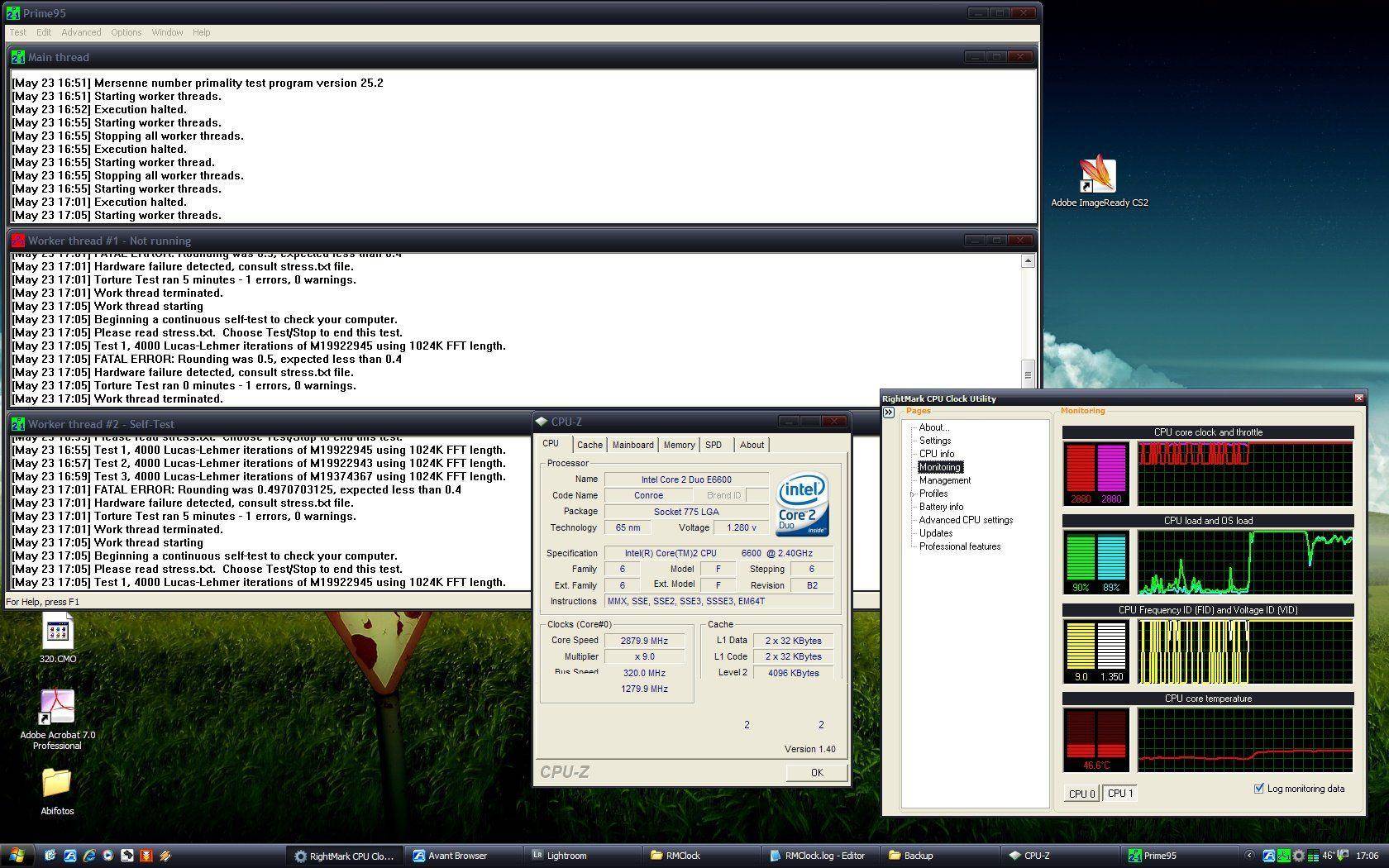Screen dimensions: 1389x868
Task: Open the Abifotos desktop folder
Action: click(x=57, y=791)
